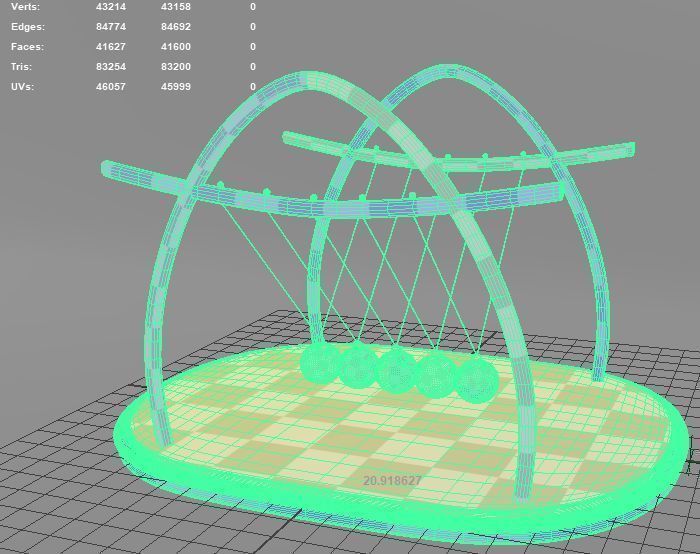Select the Edges value 84774

coord(111,27)
